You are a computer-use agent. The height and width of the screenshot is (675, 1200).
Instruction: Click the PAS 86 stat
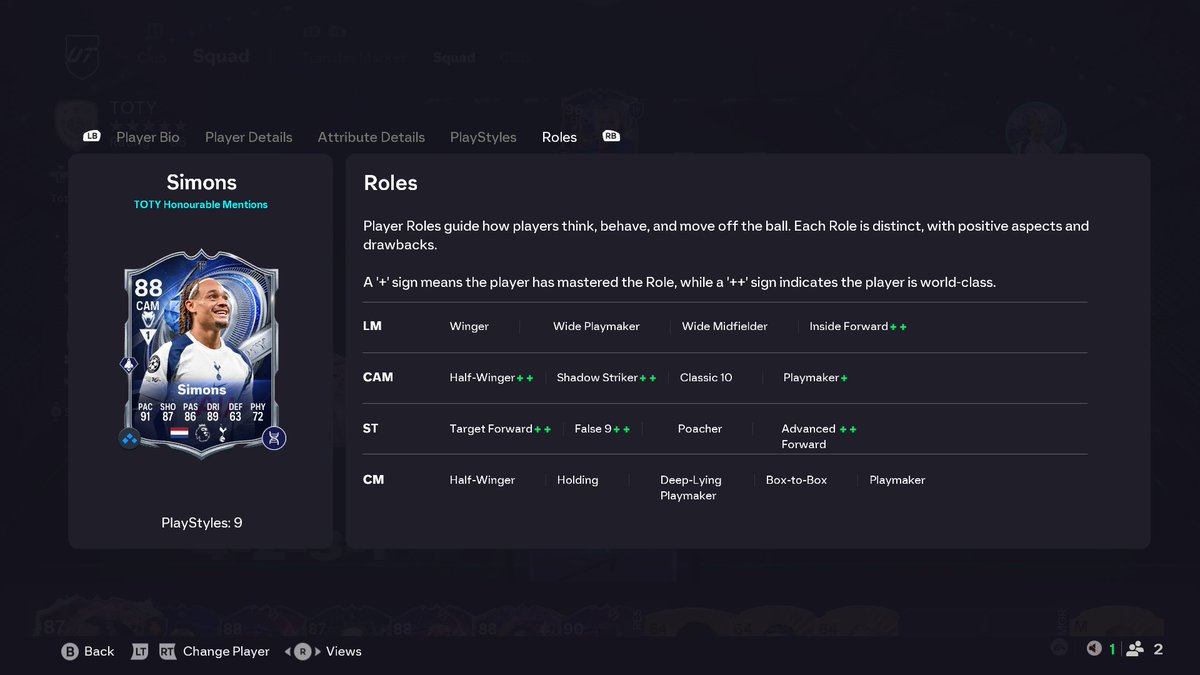tap(190, 411)
